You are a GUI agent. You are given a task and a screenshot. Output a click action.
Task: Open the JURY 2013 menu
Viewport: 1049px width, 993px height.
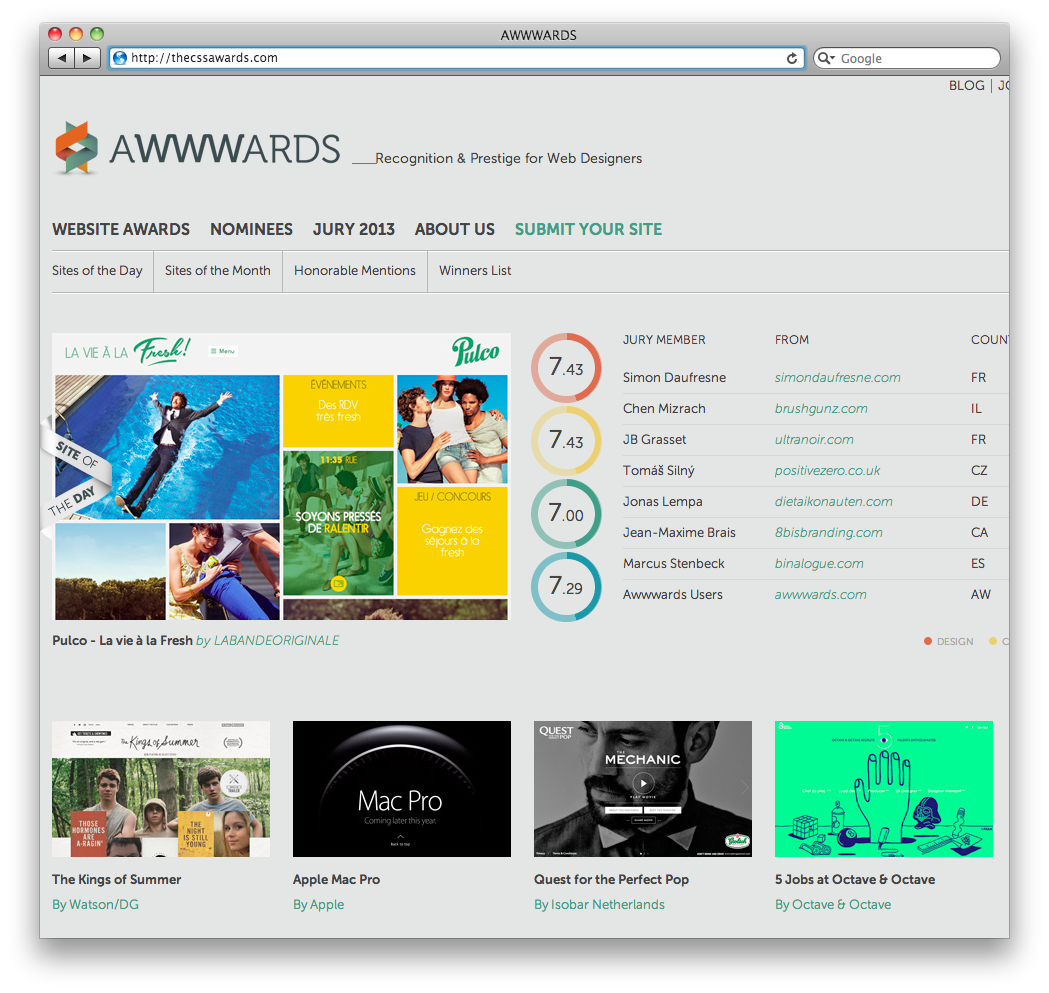click(x=354, y=230)
